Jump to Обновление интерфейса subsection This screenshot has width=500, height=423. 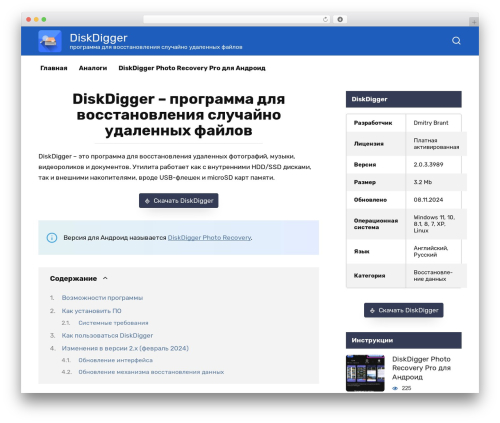116,360
